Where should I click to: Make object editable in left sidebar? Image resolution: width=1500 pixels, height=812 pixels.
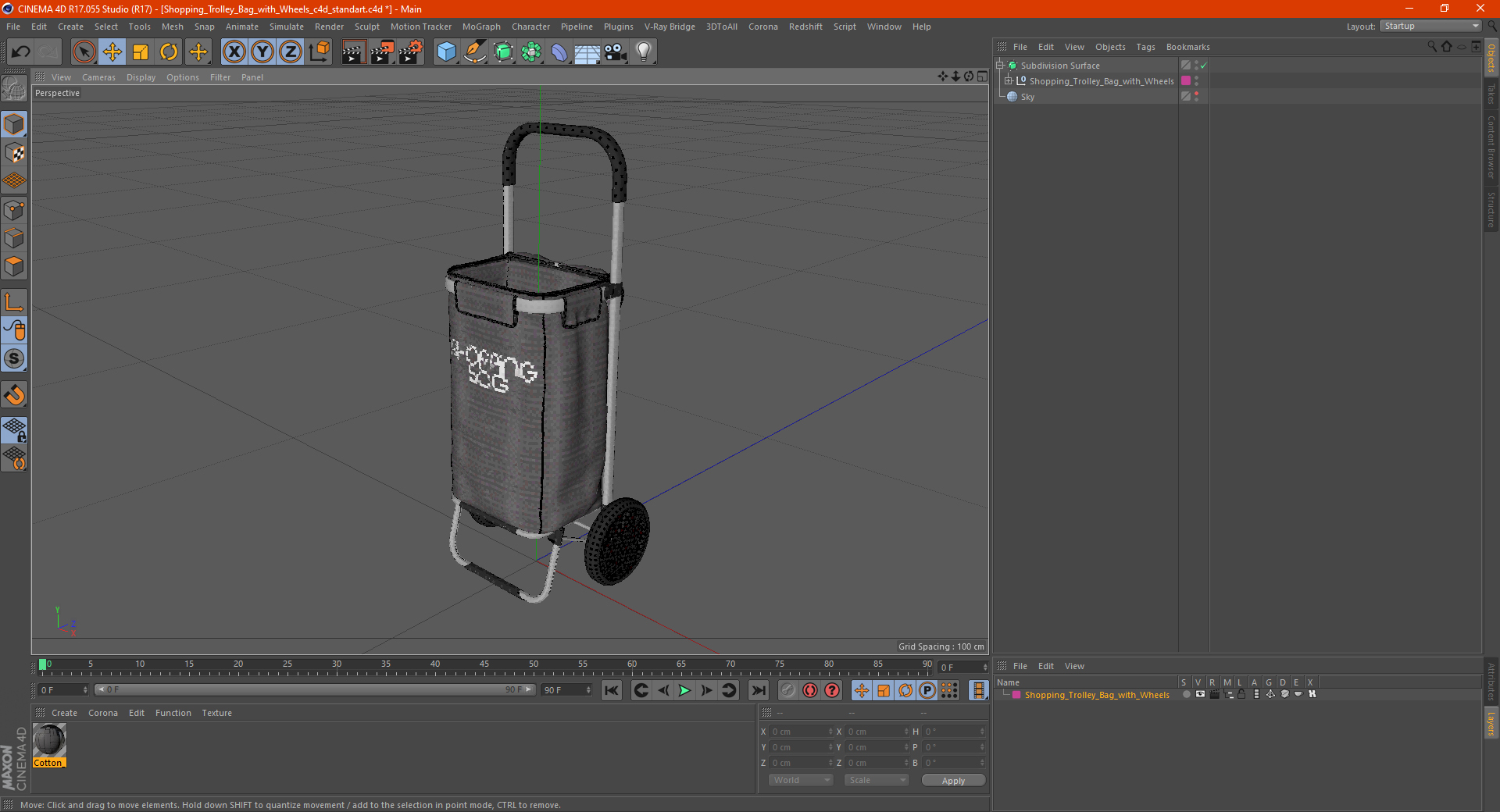(14, 89)
